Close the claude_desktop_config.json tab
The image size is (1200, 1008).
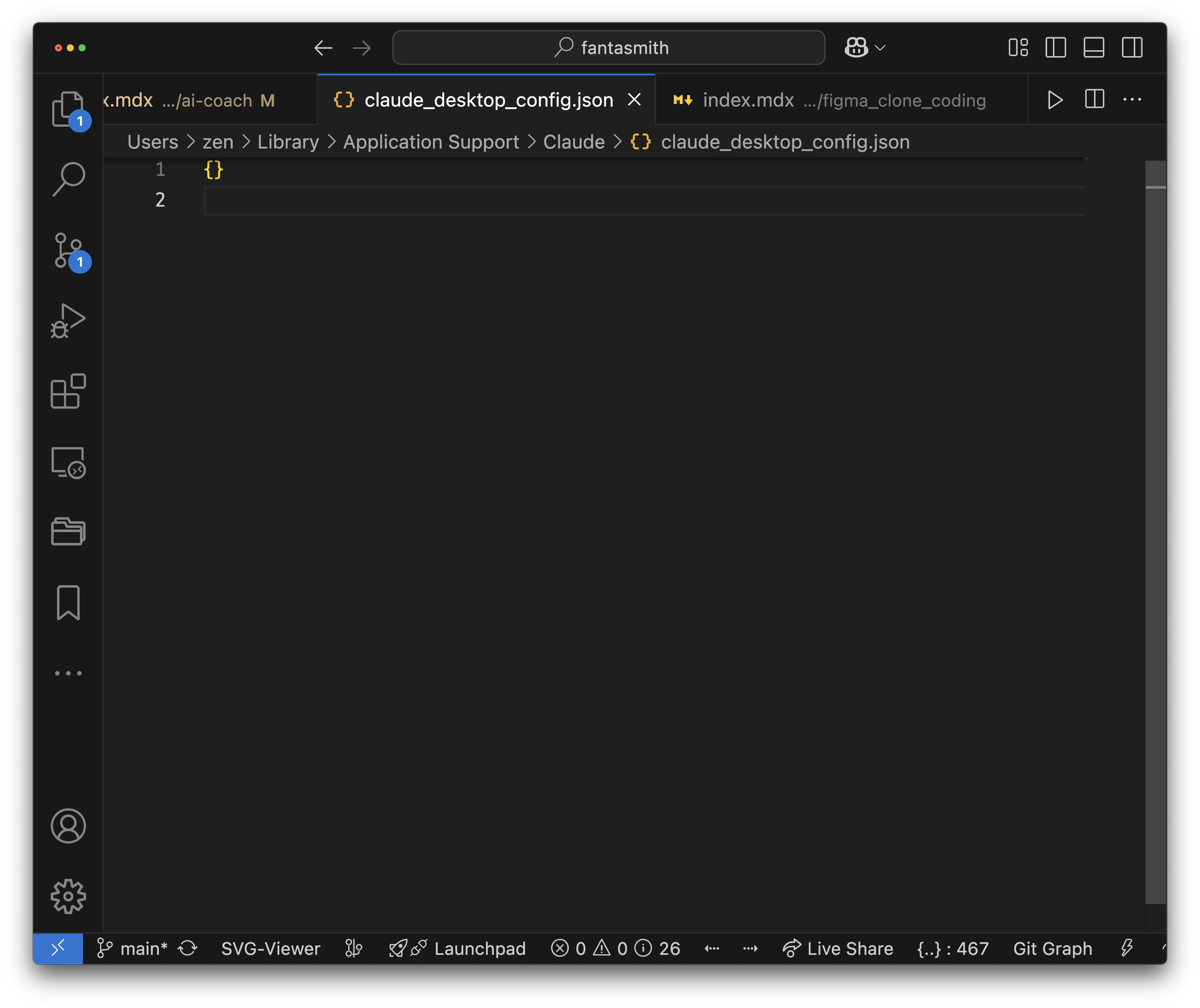pyautogui.click(x=634, y=100)
